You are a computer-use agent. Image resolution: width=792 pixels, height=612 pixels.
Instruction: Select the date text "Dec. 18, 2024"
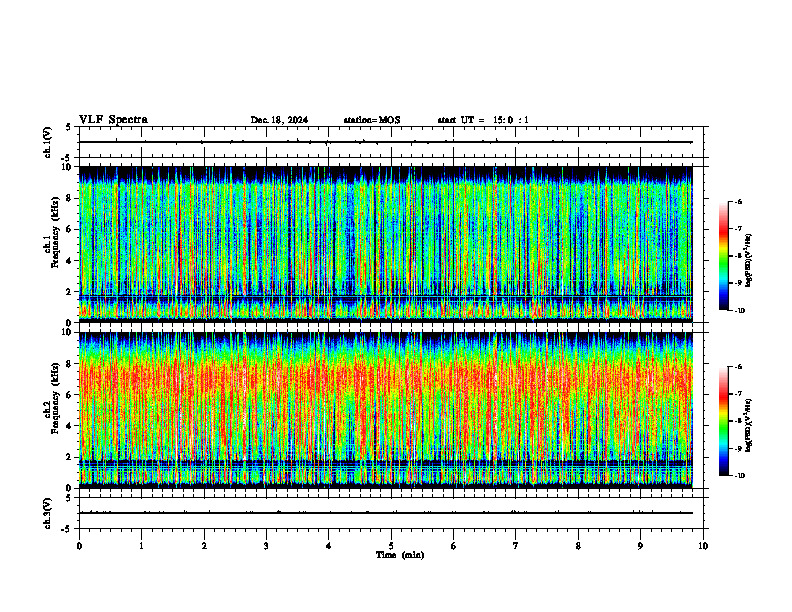[279, 120]
